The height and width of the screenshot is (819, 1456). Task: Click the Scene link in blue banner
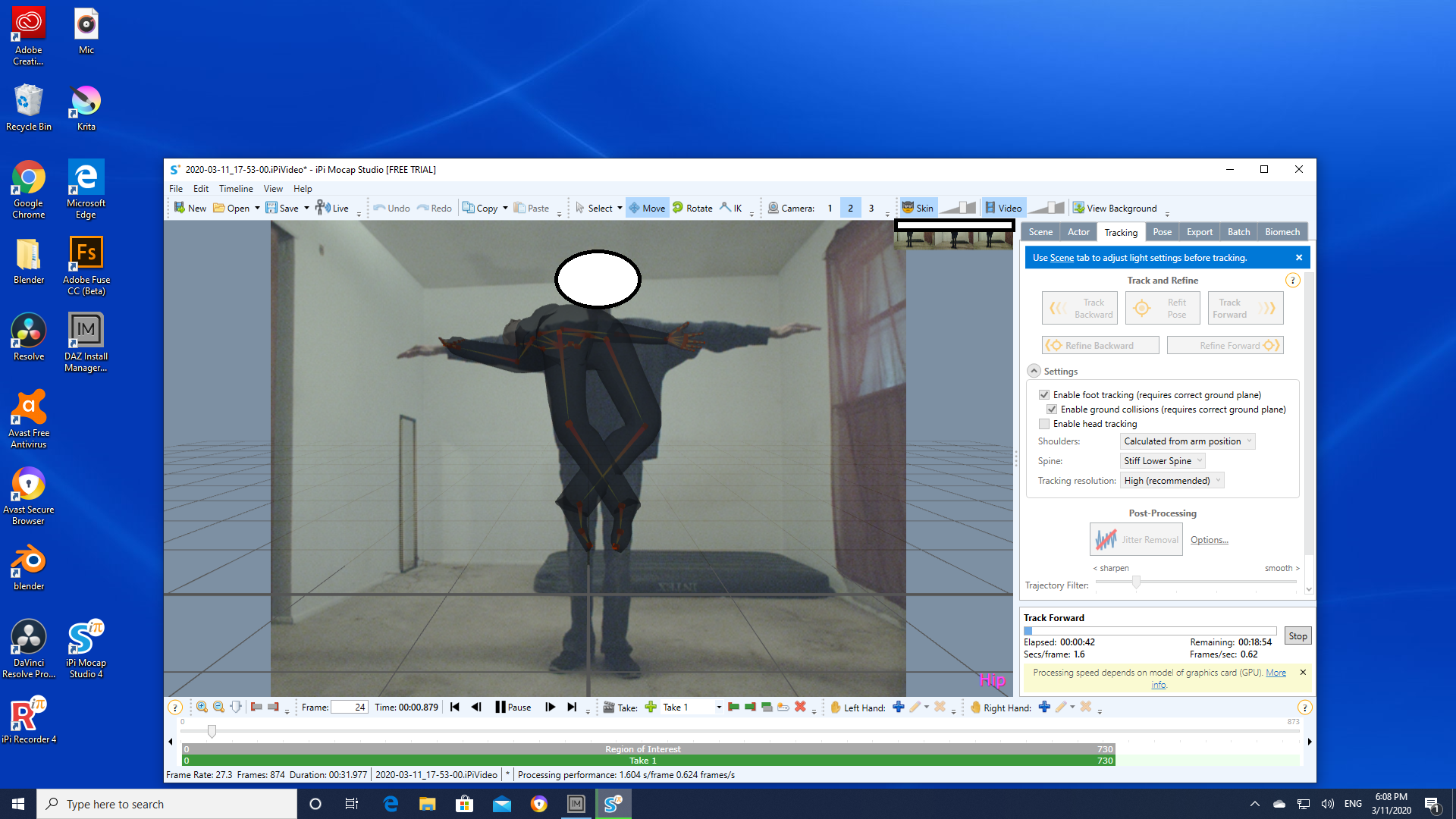click(x=1062, y=257)
